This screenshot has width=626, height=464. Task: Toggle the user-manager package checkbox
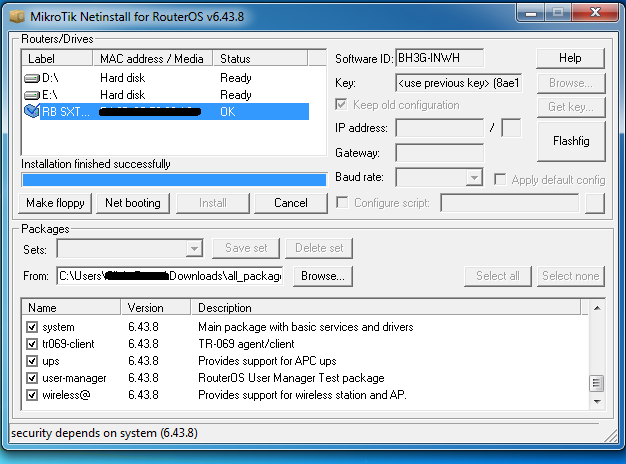click(32, 378)
